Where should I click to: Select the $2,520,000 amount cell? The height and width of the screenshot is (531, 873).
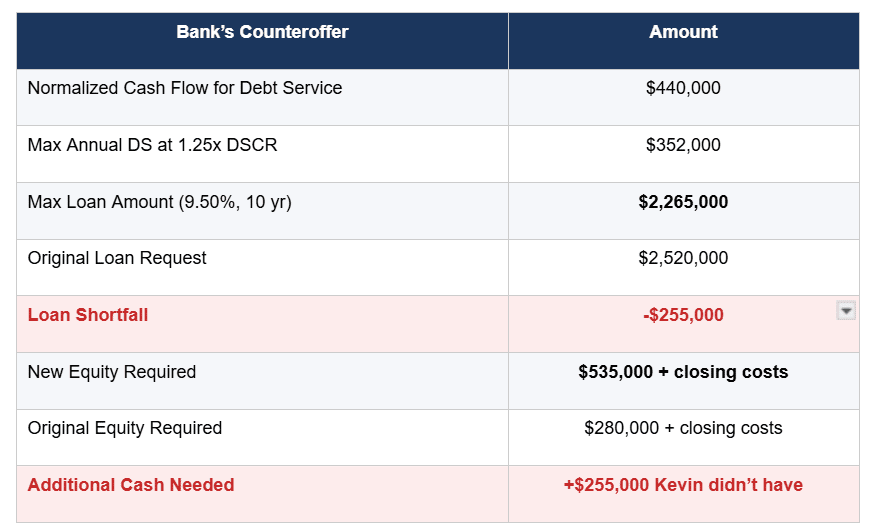coord(683,258)
